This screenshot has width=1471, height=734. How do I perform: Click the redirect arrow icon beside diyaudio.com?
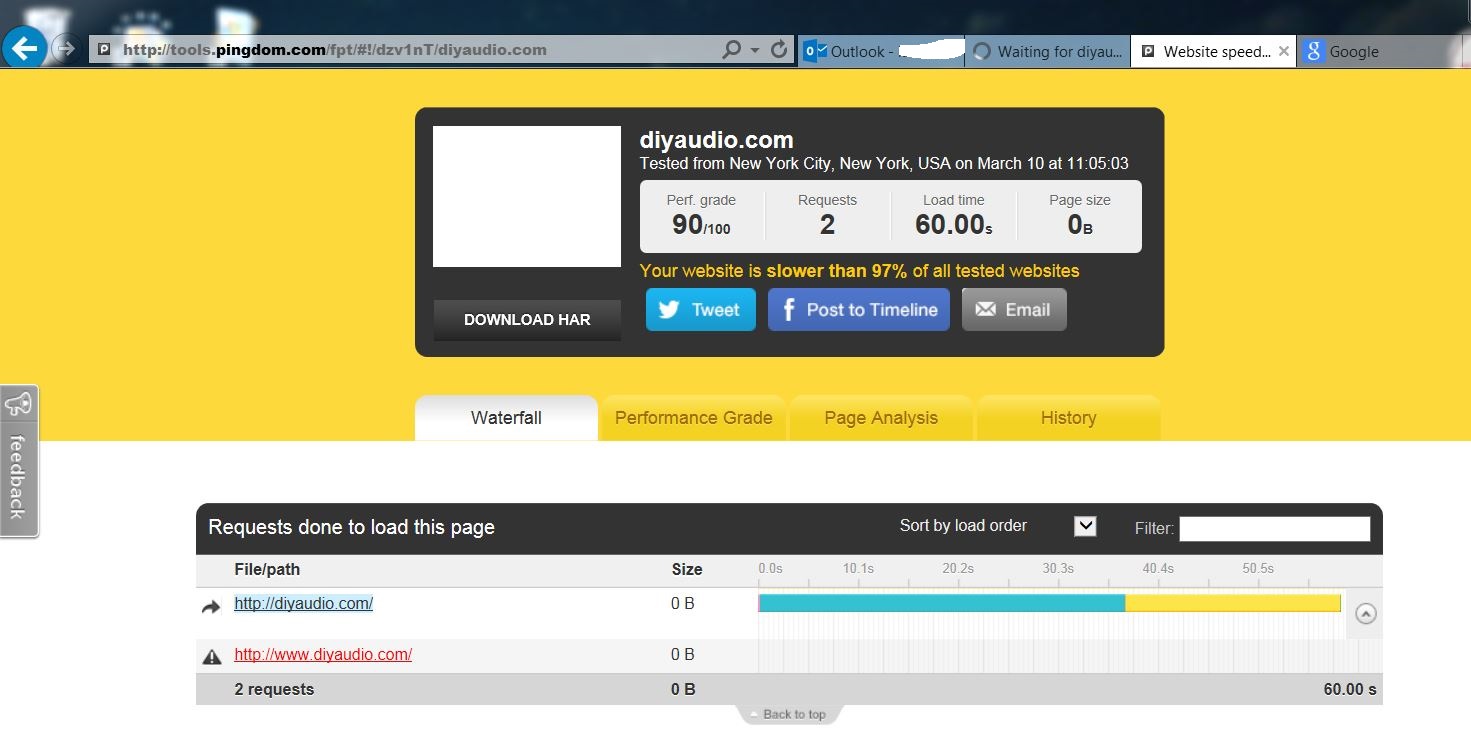click(x=211, y=606)
